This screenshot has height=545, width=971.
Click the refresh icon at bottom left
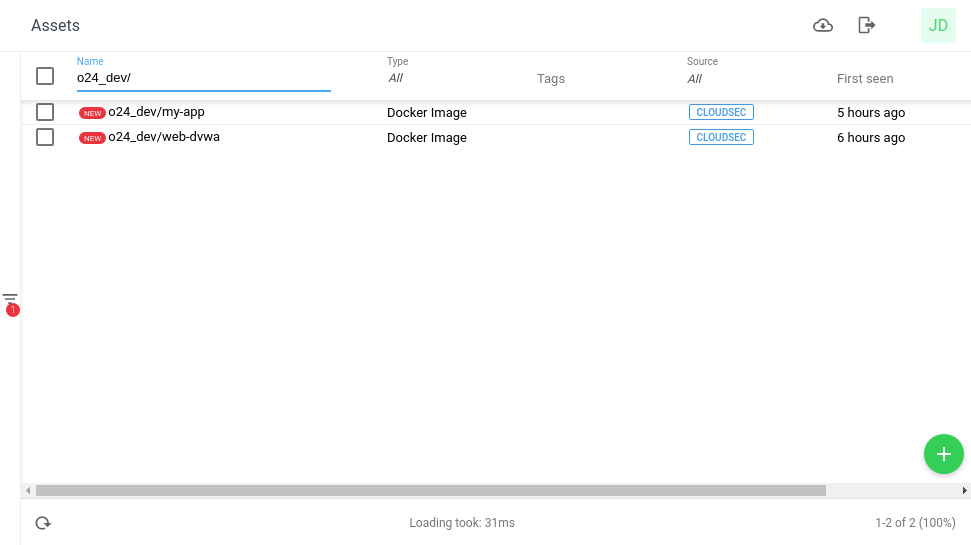pos(43,523)
